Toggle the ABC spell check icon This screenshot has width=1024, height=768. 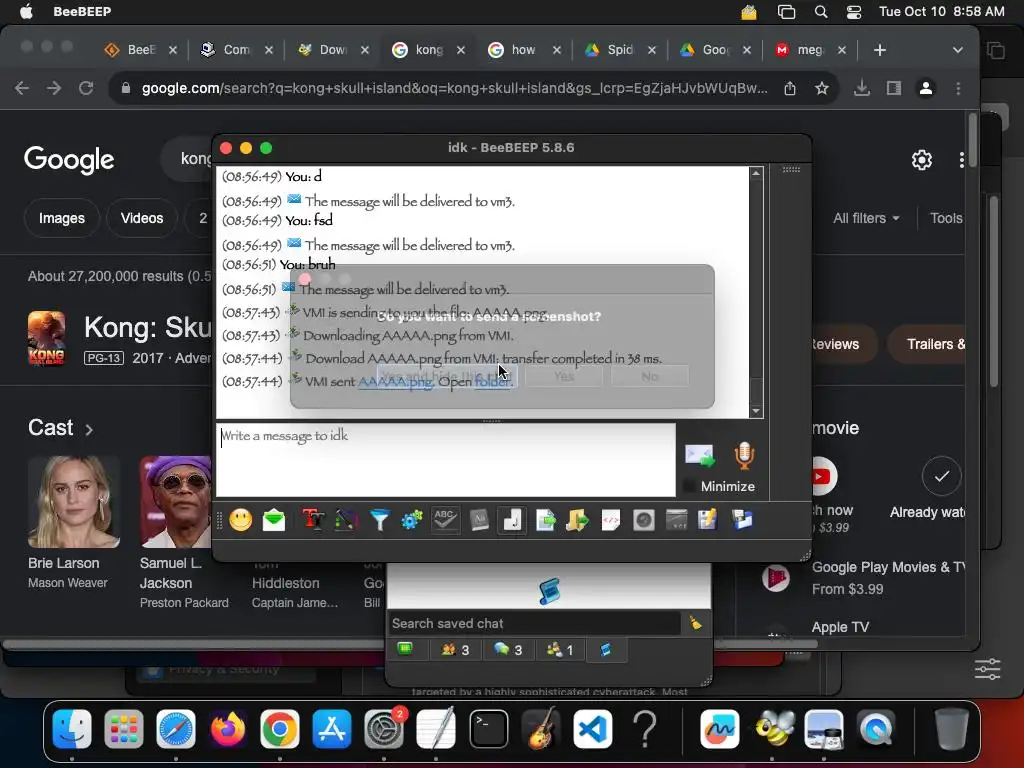[x=445, y=520]
